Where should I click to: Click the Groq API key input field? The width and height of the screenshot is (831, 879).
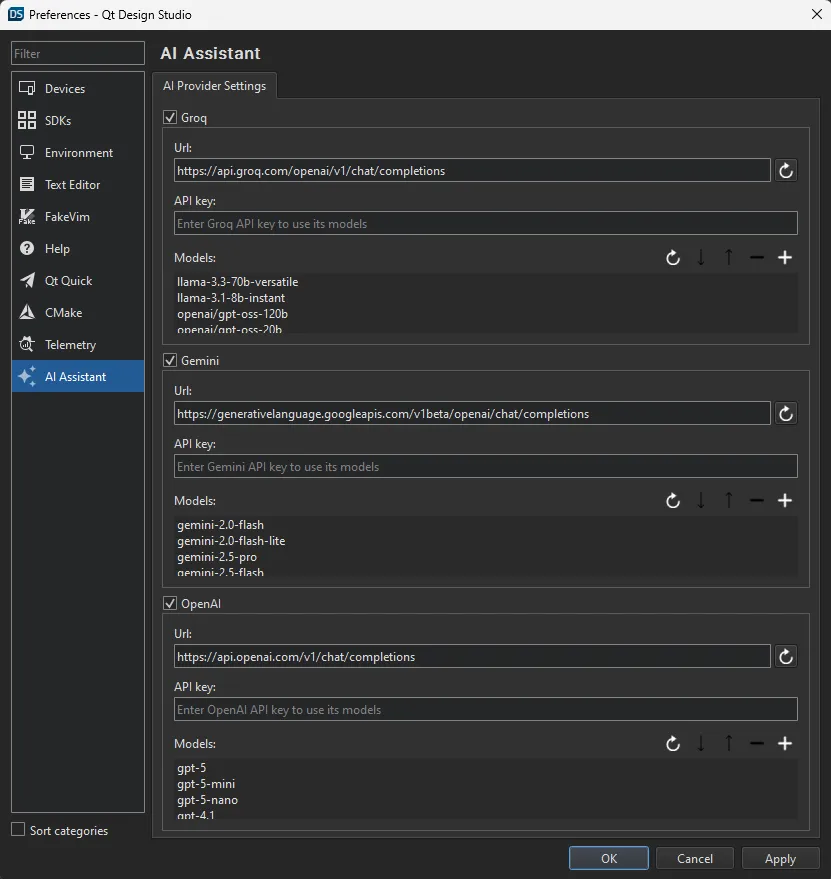[x=485, y=224]
